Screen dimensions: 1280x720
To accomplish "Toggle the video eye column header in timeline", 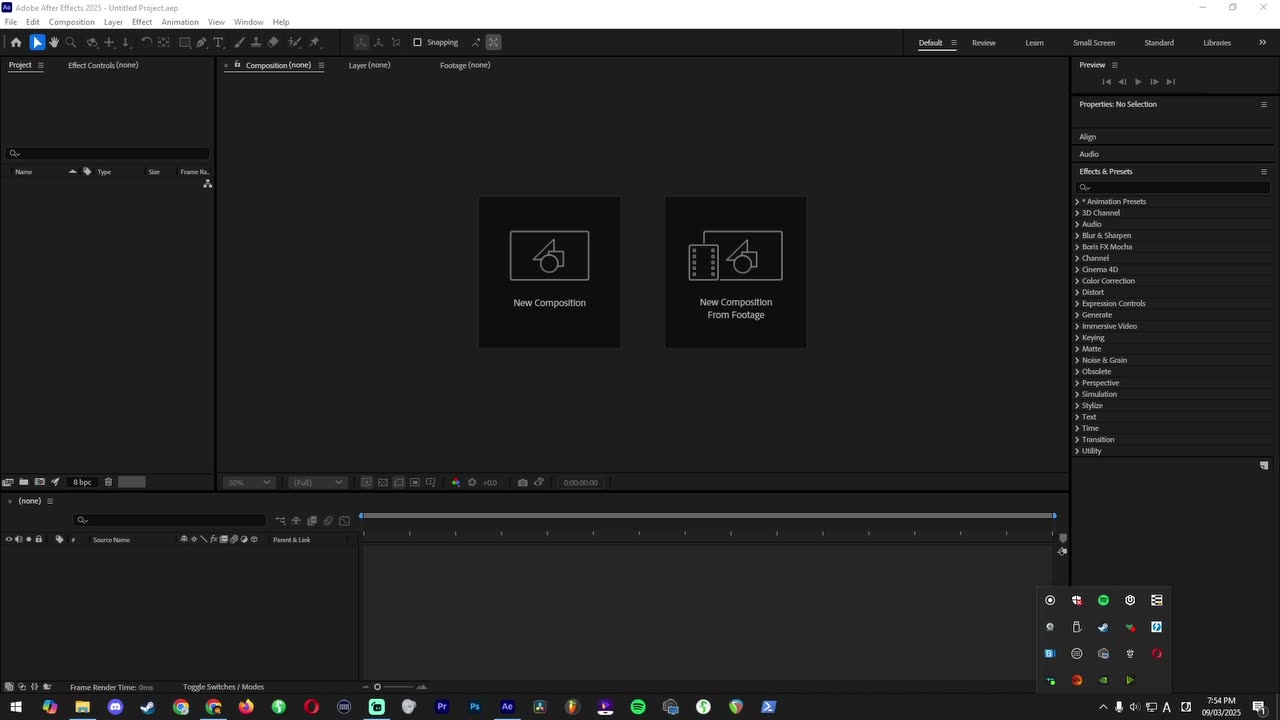I will point(9,539).
